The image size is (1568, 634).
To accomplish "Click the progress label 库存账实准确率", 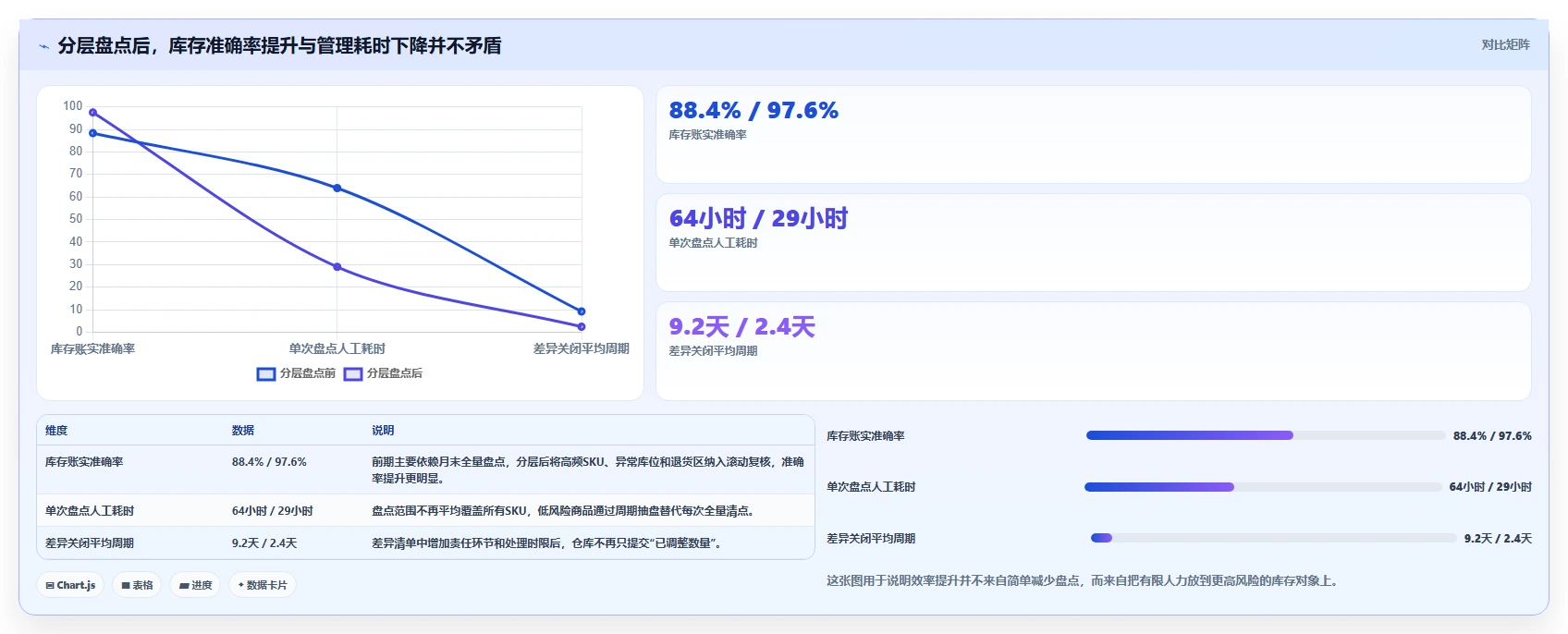I will pos(865,436).
